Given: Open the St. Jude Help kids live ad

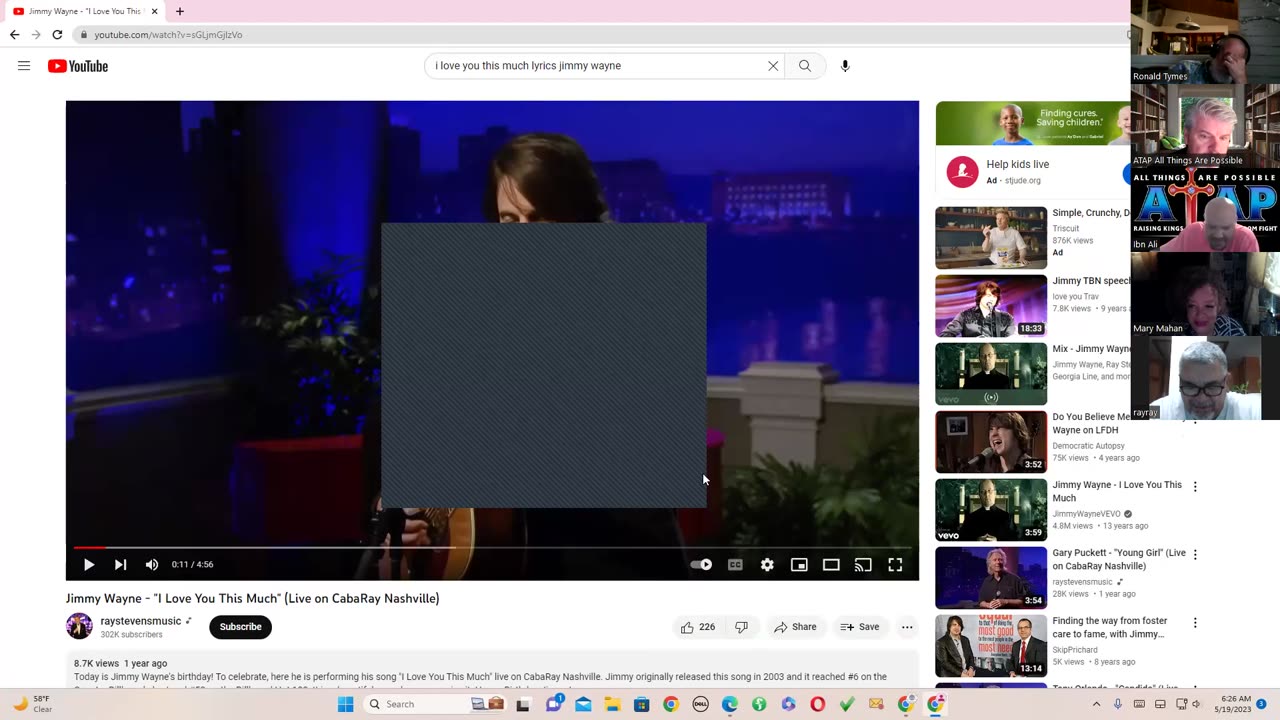Looking at the screenshot, I should [1033, 147].
